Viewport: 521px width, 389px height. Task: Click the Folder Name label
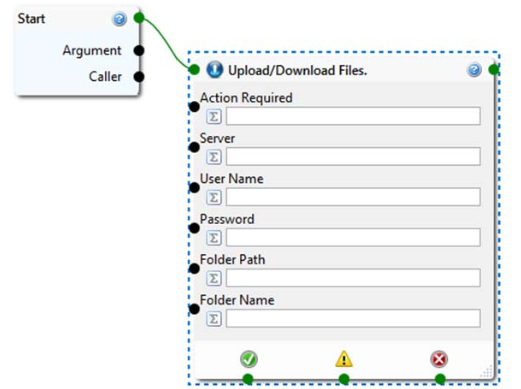coord(237,300)
